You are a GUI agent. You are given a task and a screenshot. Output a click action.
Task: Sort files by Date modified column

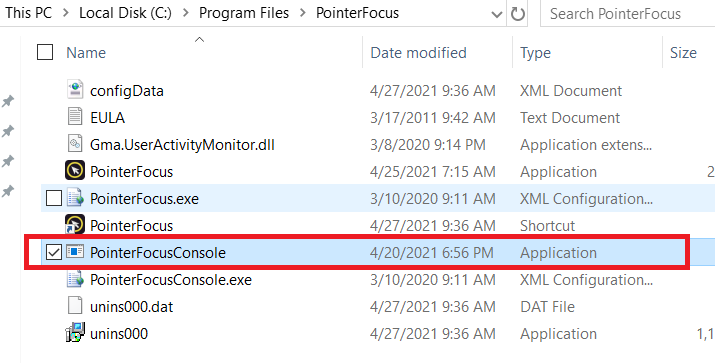[418, 53]
